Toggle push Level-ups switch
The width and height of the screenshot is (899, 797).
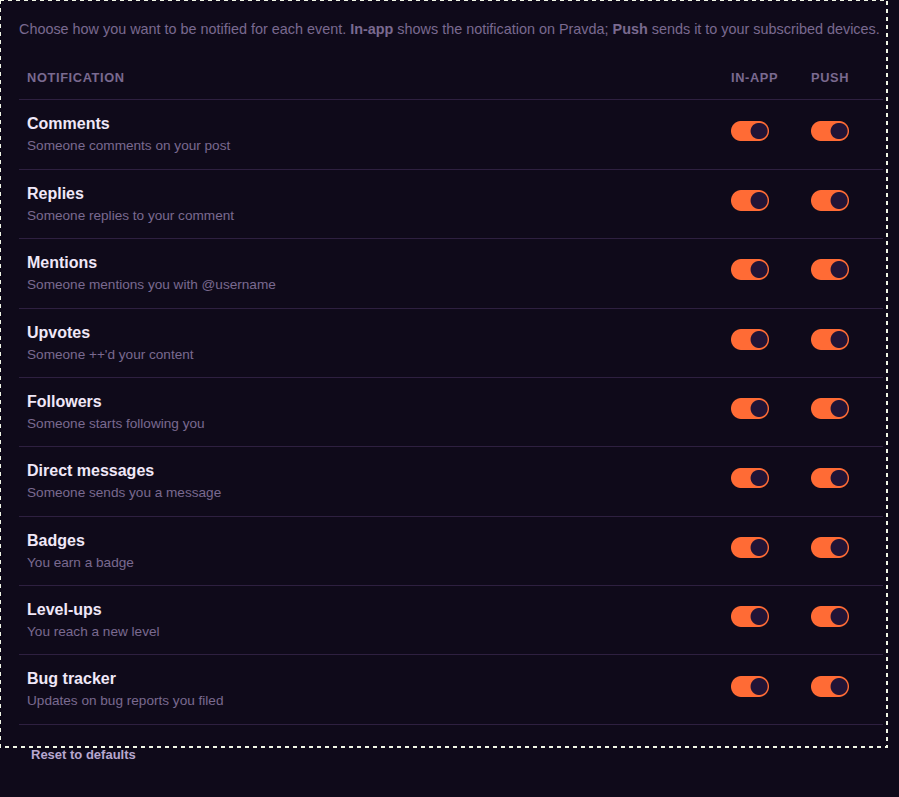coord(830,616)
